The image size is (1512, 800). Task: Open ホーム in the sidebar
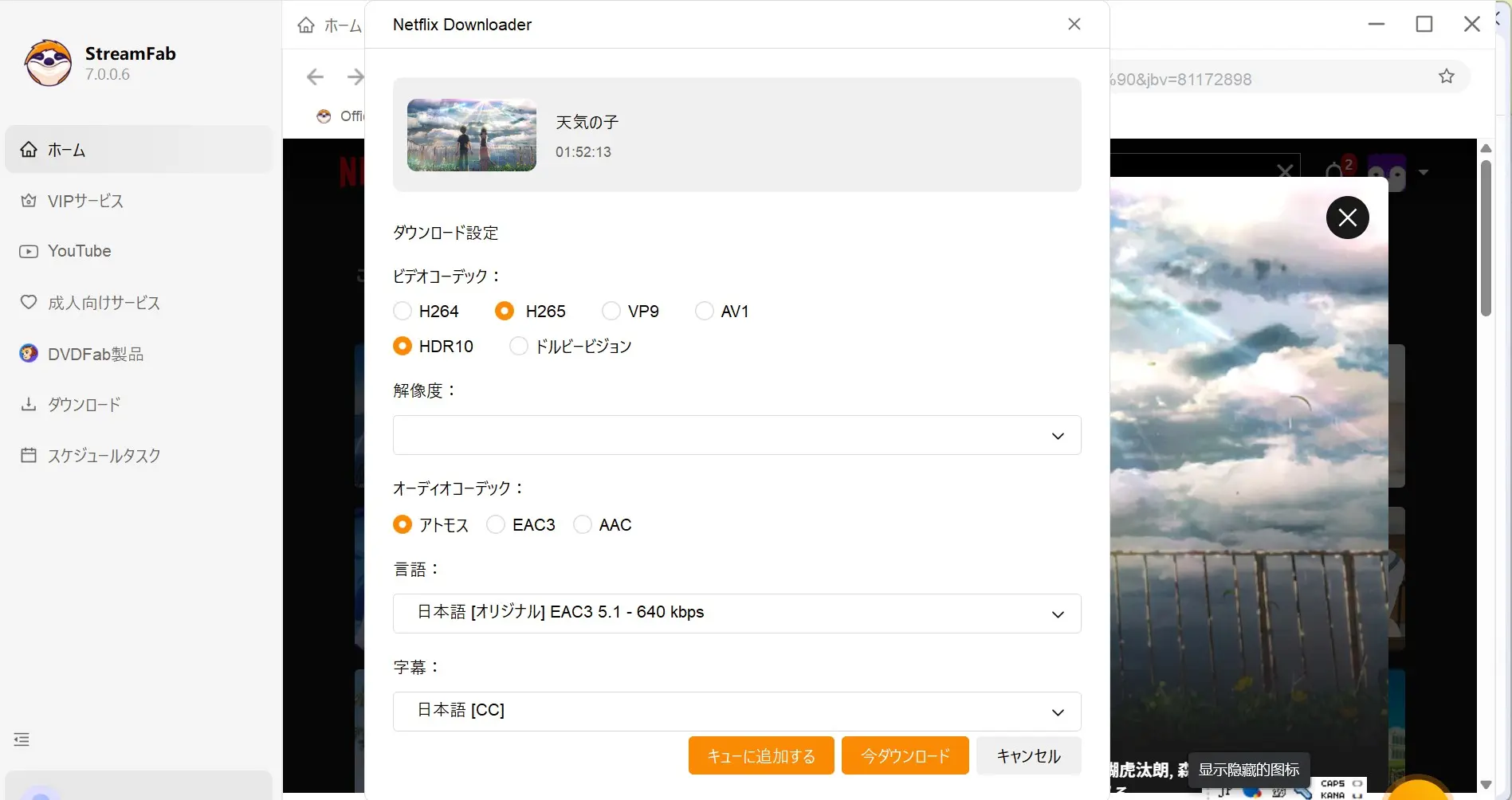pyautogui.click(x=139, y=150)
